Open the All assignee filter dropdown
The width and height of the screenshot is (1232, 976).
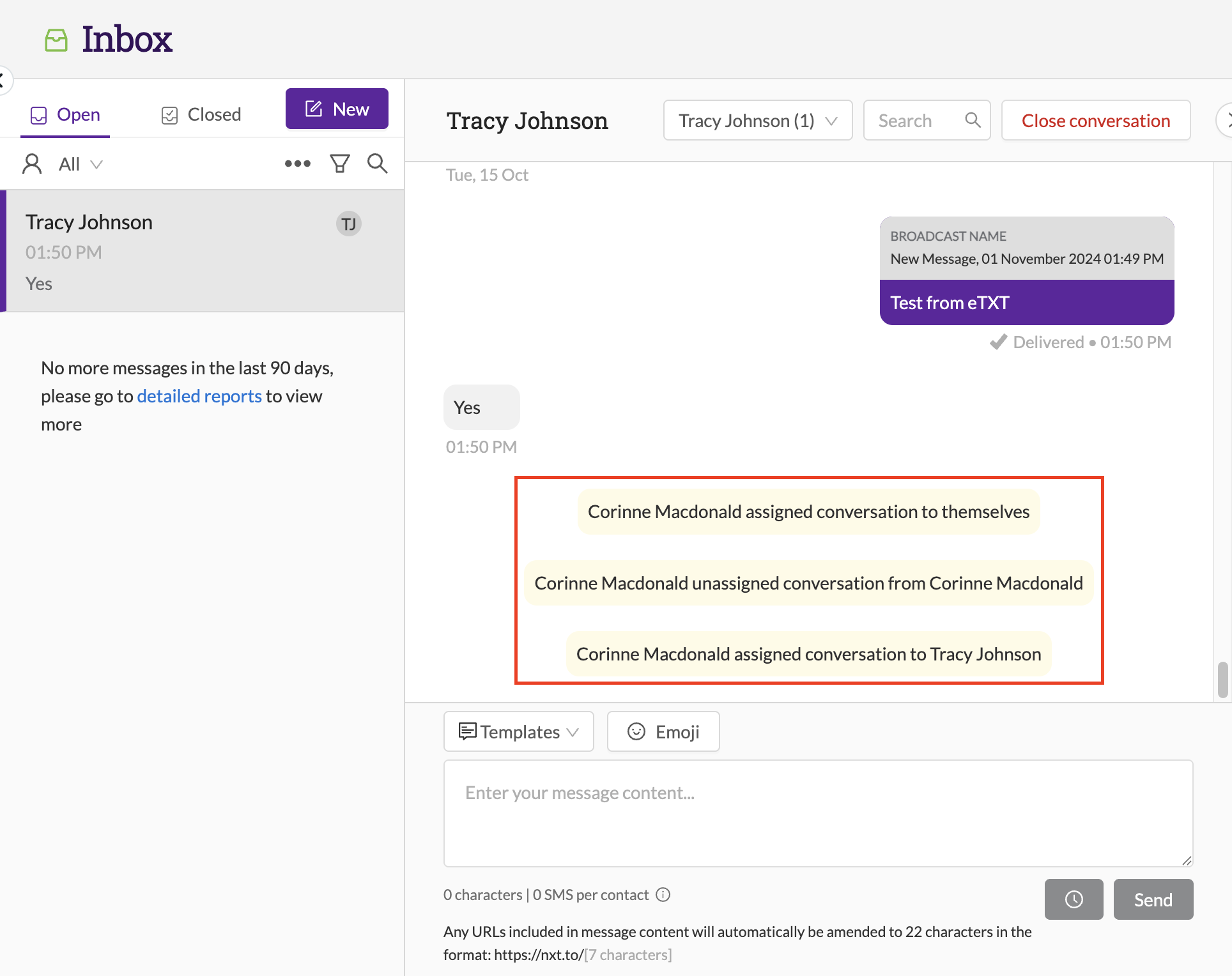tap(81, 164)
